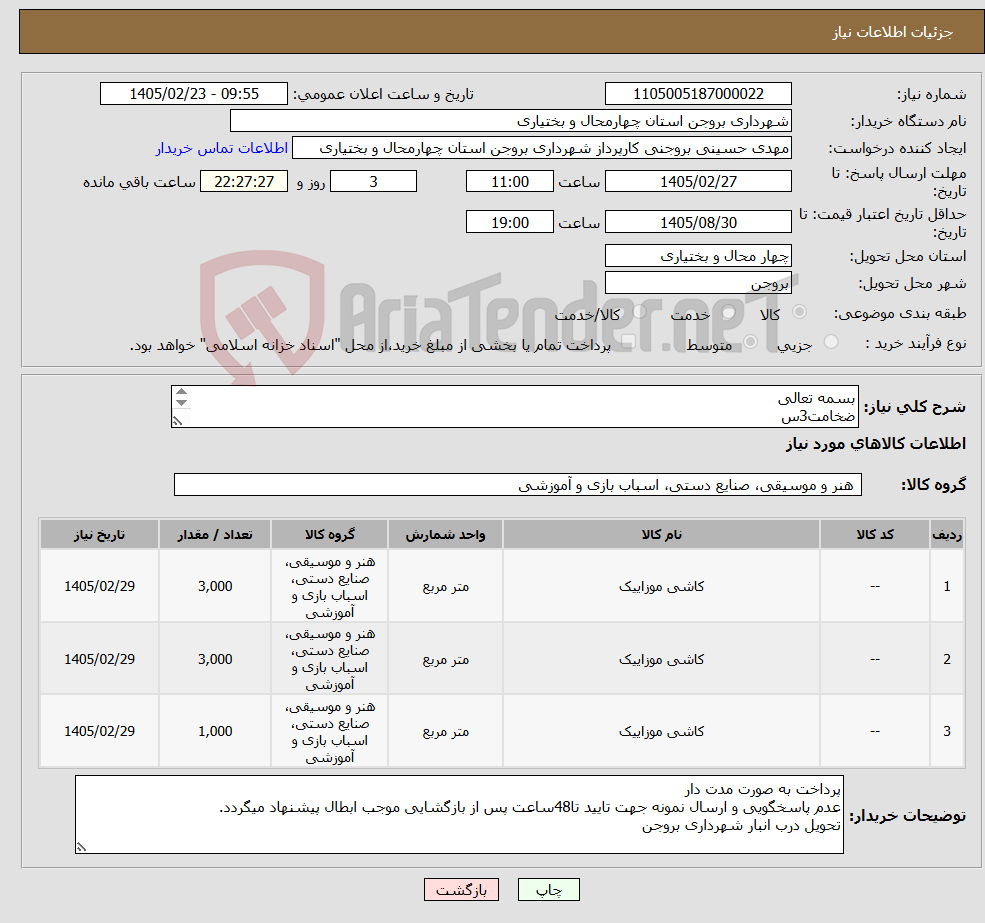The width and height of the screenshot is (985, 923).
Task: Click date 1405/02/29 in row 1
Action: 99,586
